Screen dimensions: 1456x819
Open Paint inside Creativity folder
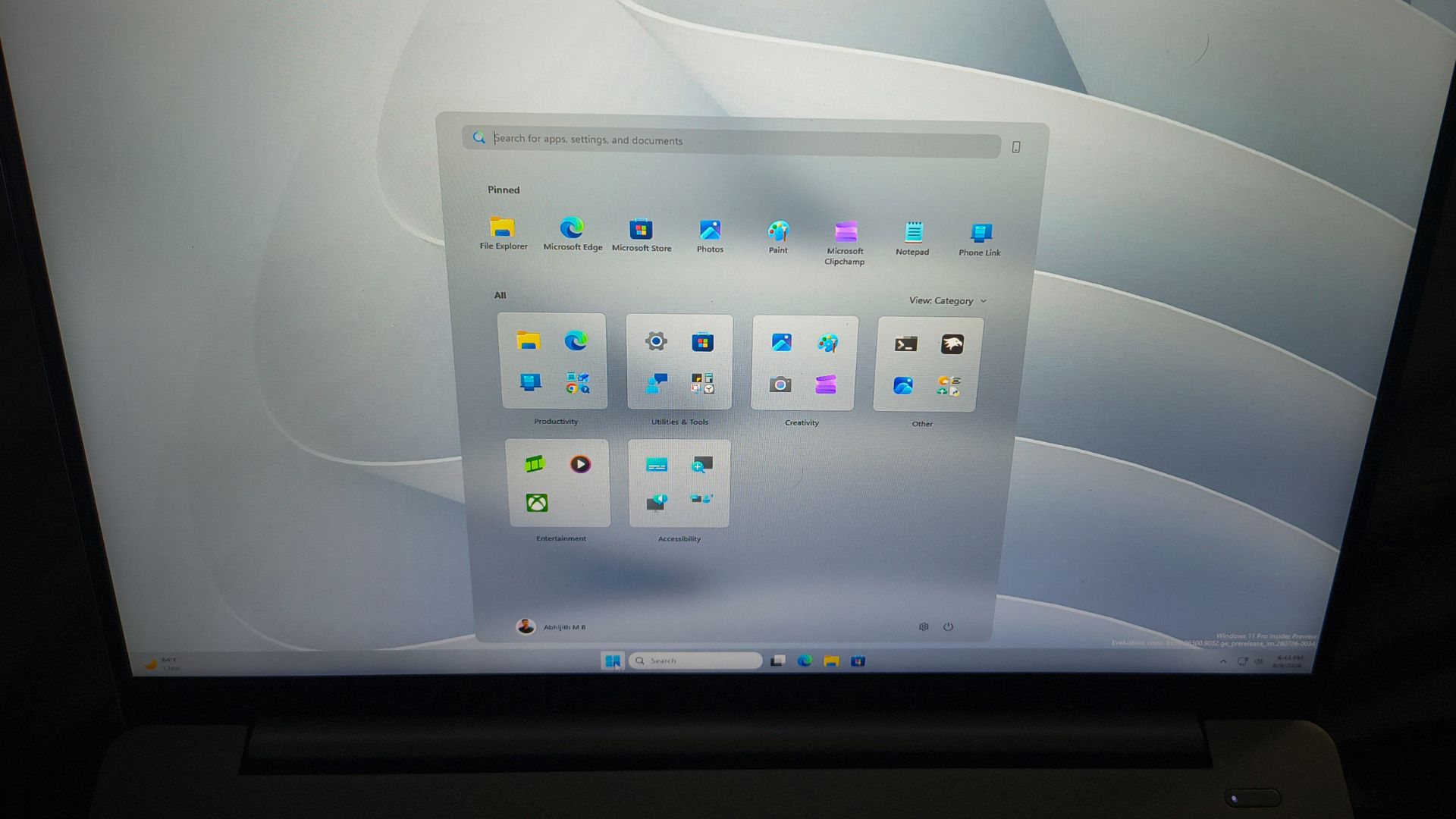click(827, 344)
